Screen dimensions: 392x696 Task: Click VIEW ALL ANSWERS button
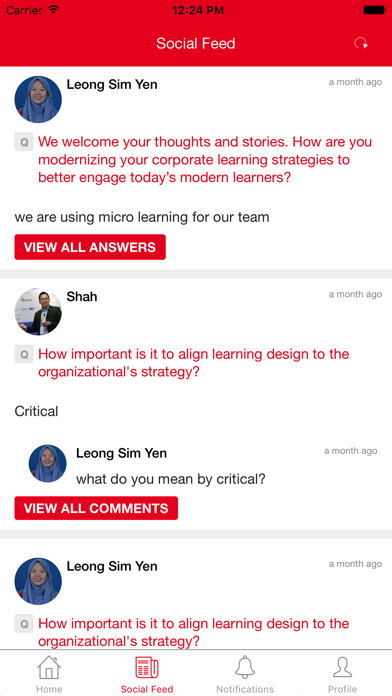tap(90, 247)
